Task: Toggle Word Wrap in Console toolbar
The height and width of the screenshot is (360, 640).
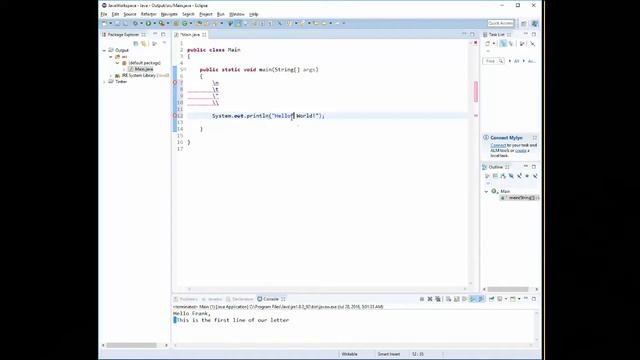Action: [x=464, y=299]
